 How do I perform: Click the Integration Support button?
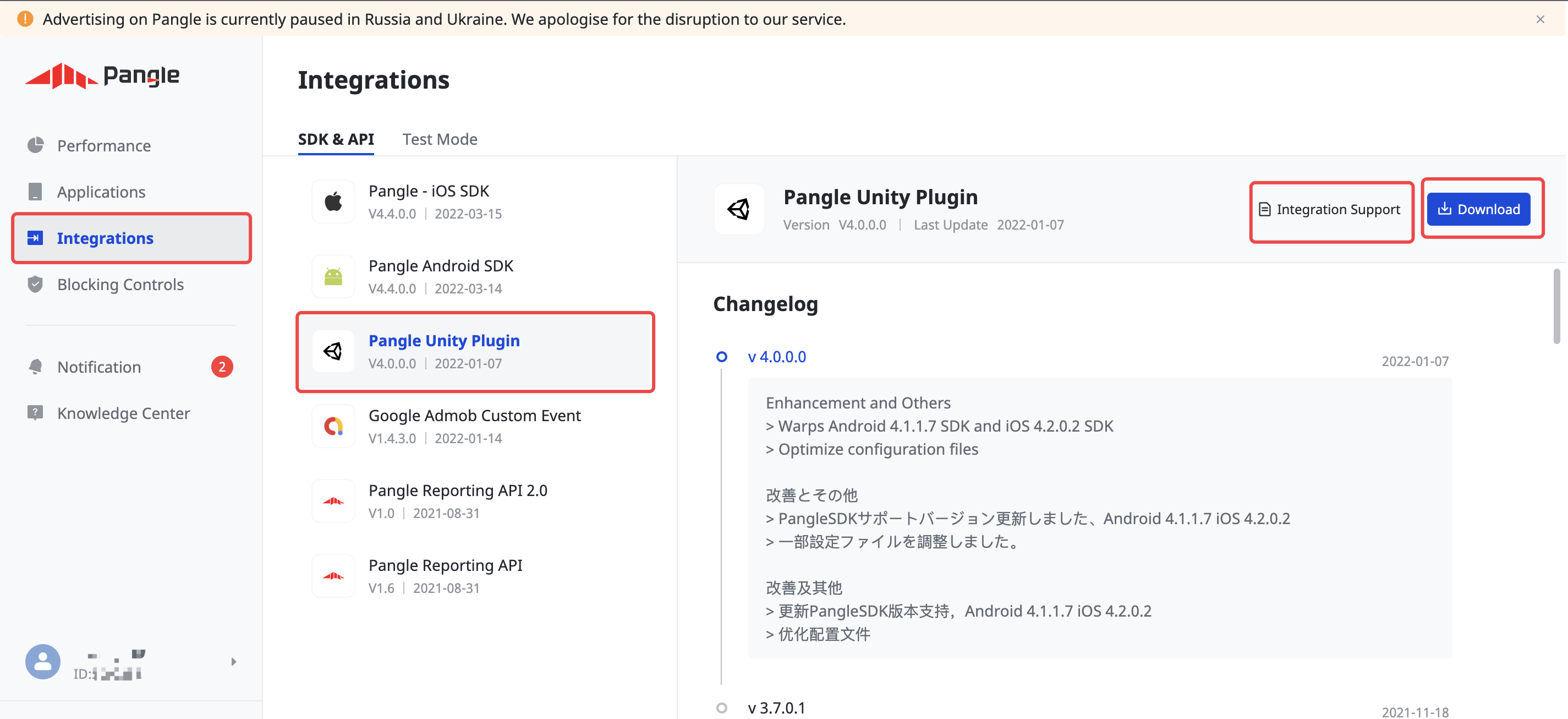[x=1329, y=210]
